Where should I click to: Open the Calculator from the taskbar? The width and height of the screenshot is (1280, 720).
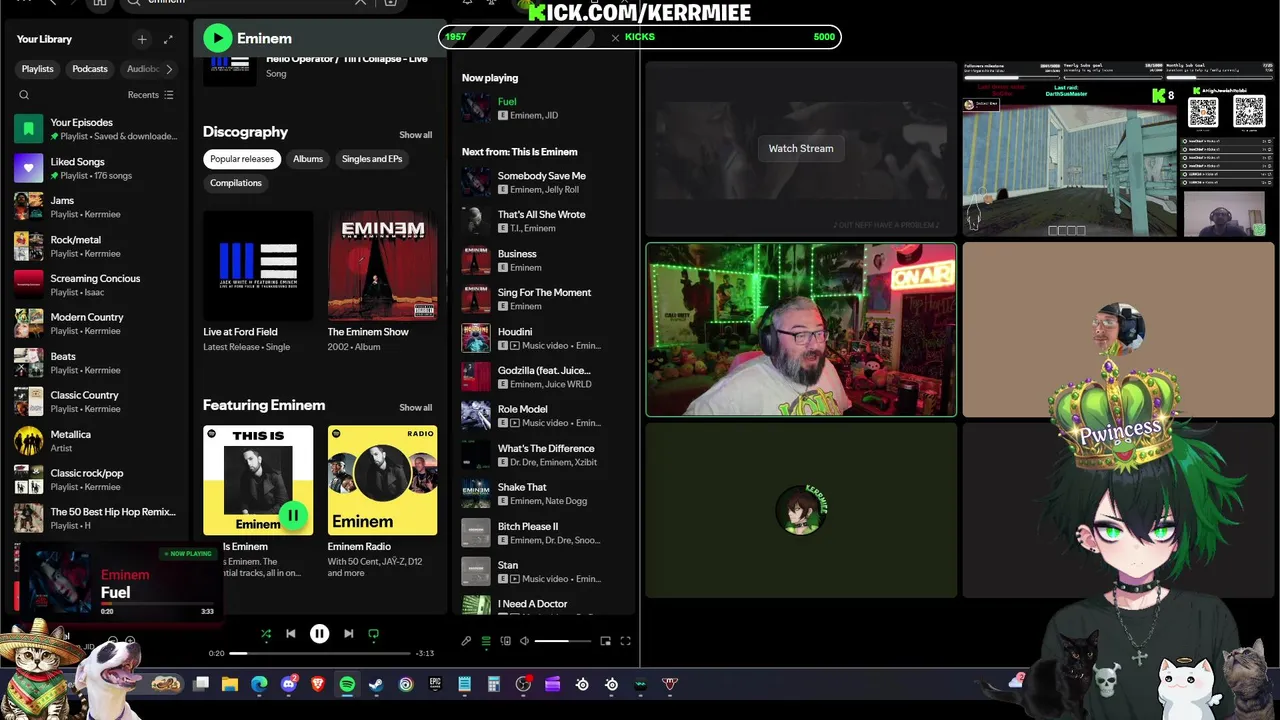click(494, 684)
